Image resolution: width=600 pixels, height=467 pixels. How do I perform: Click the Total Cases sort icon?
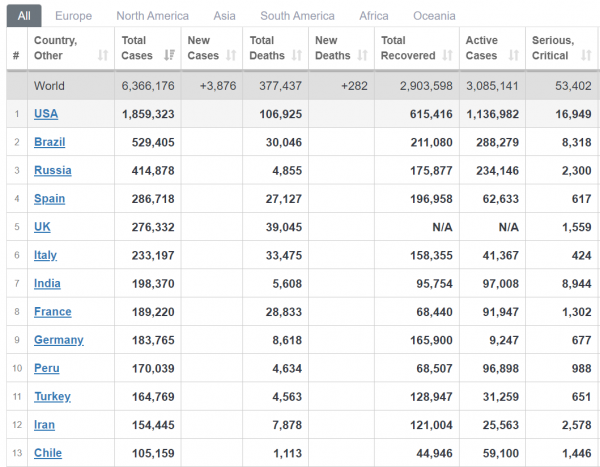(169, 56)
